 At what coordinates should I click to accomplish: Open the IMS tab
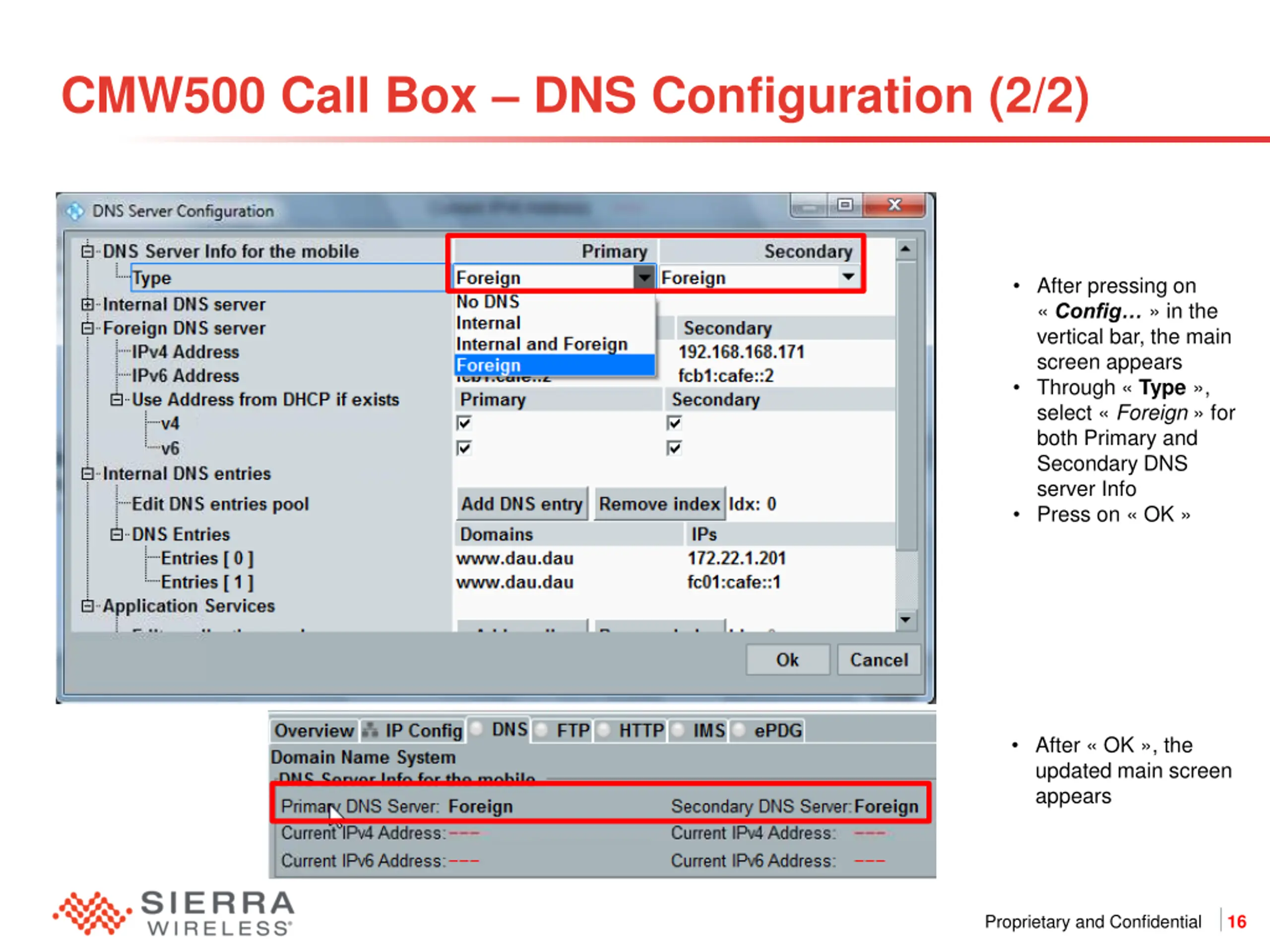tap(698, 730)
